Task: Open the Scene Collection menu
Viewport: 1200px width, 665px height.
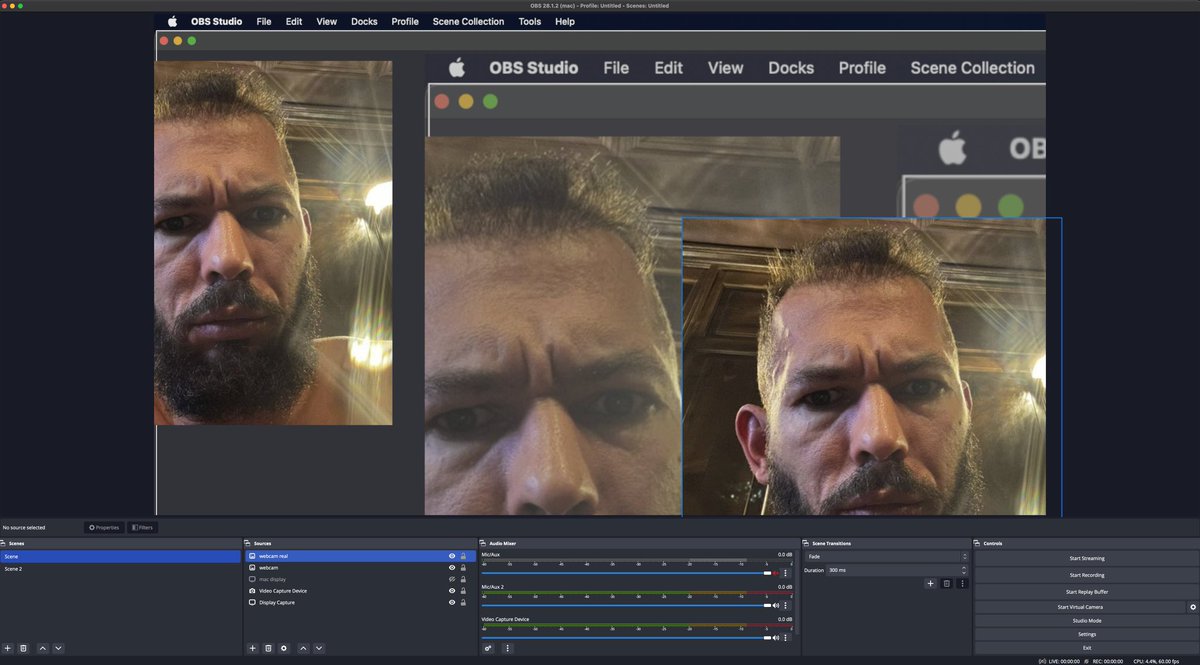Action: [468, 21]
